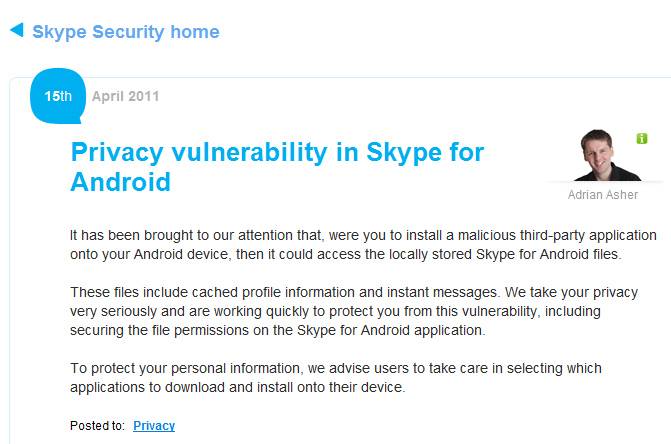The width and height of the screenshot is (671, 444).
Task: Click the line starting 'very seriously and are working'
Action: [x=336, y=311]
